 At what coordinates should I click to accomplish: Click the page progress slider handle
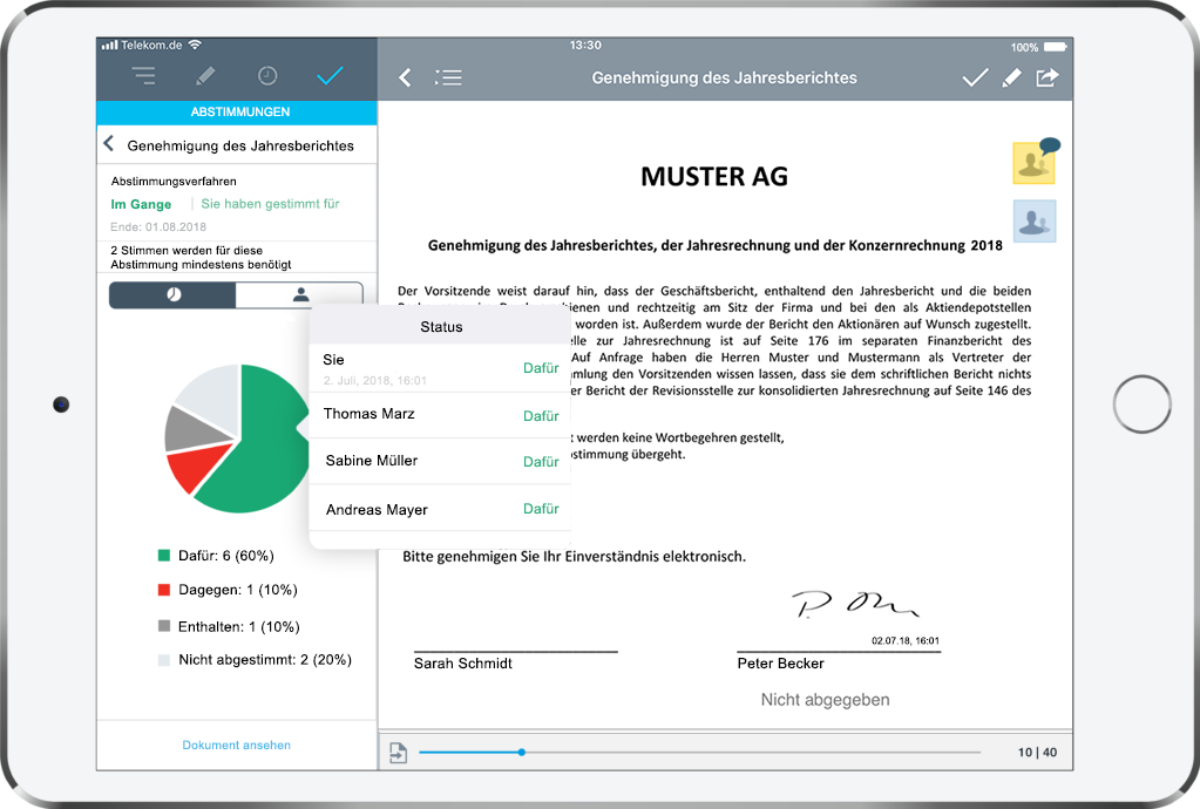click(522, 752)
